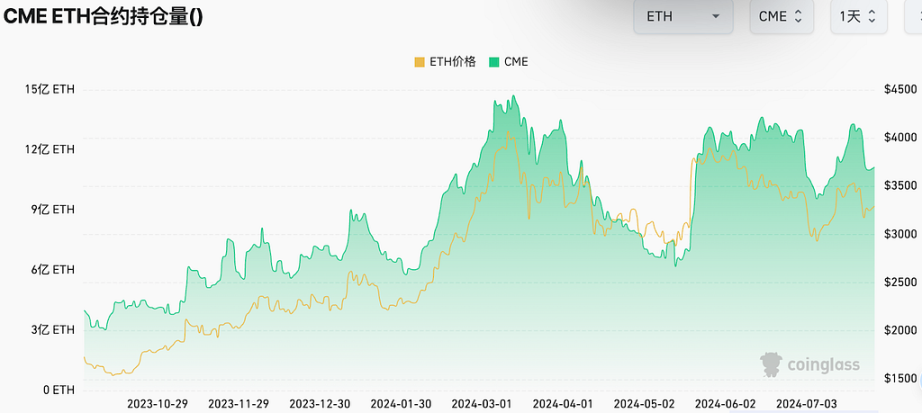922x413 pixels.
Task: Click the 2023-10-29 date label
Action: [x=158, y=404]
